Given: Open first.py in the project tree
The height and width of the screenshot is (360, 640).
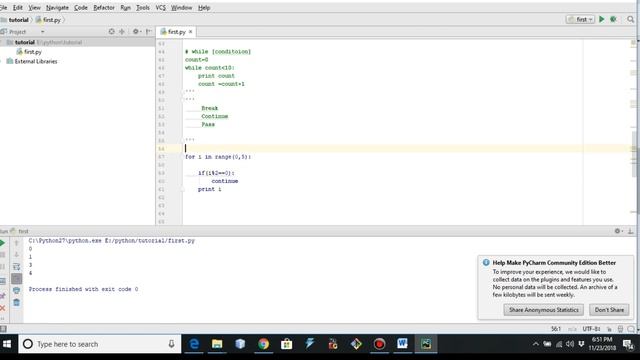Looking at the screenshot, I should tap(29, 52).
